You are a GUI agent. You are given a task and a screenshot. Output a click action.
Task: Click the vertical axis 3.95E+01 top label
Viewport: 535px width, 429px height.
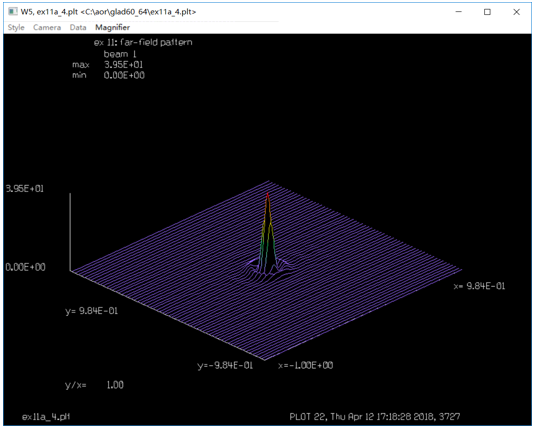click(x=25, y=189)
